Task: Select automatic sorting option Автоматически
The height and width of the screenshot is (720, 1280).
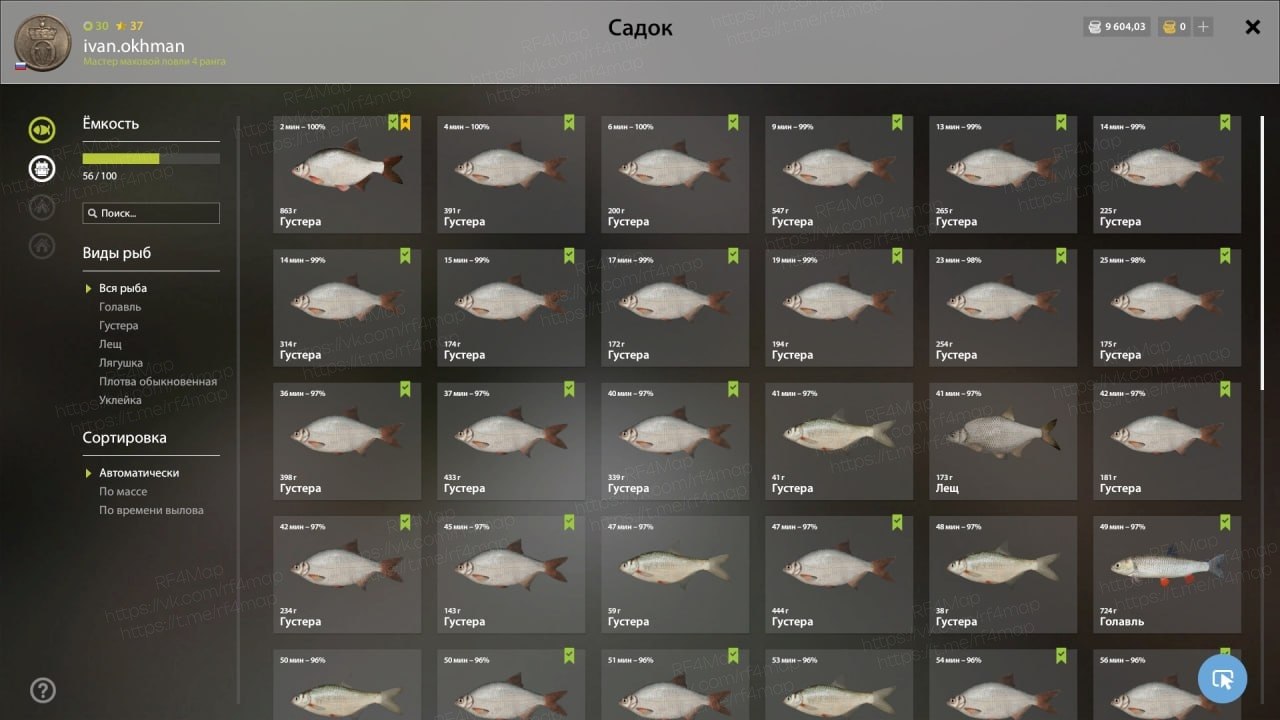Action: (139, 473)
